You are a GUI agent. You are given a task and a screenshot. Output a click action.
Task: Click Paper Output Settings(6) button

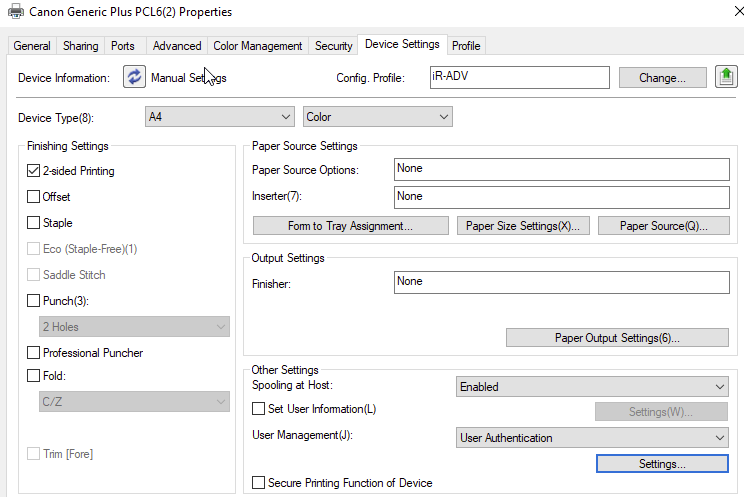tap(617, 338)
